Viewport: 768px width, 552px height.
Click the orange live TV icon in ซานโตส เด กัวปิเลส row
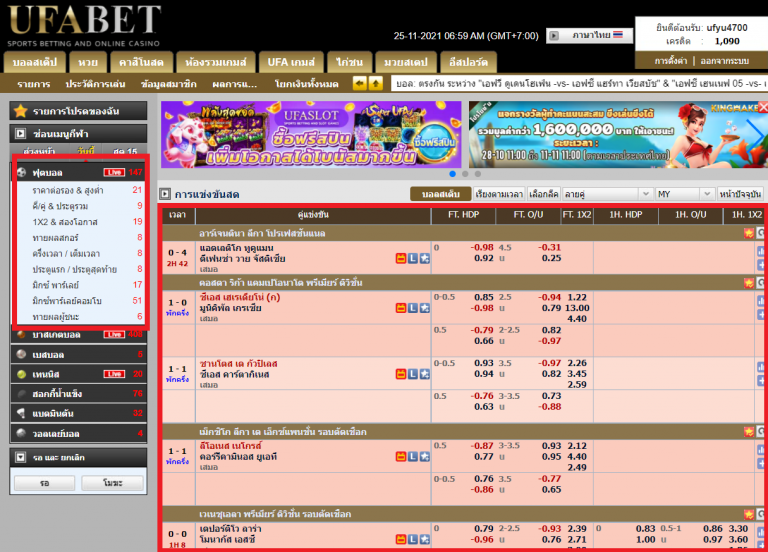[401, 374]
